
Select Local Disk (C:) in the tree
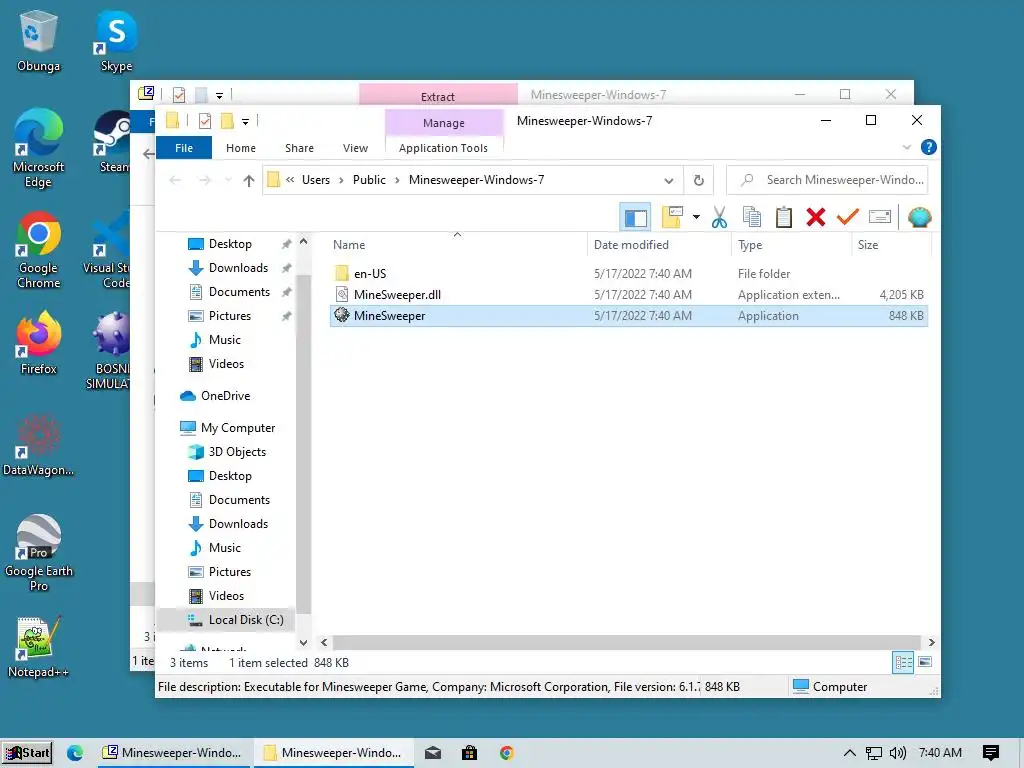click(x=246, y=620)
